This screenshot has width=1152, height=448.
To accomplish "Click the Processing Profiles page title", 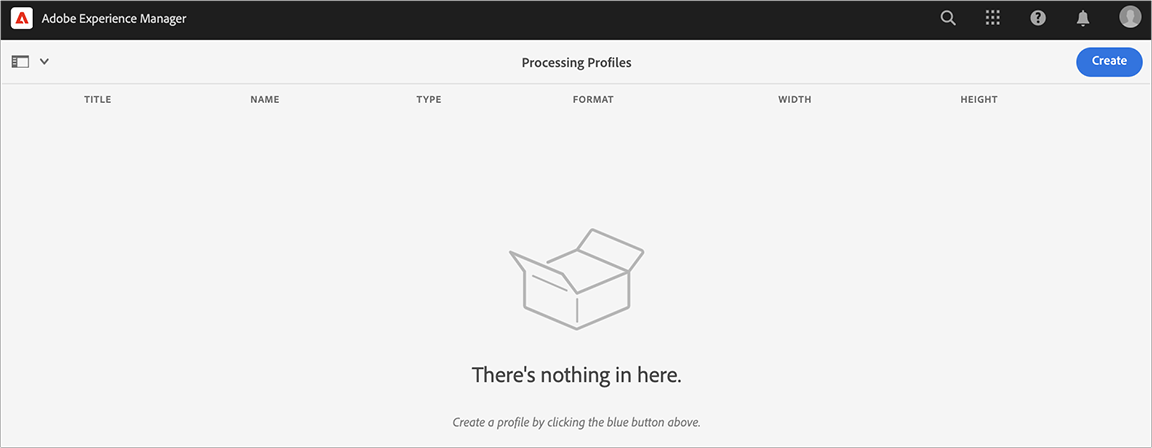I will [577, 62].
